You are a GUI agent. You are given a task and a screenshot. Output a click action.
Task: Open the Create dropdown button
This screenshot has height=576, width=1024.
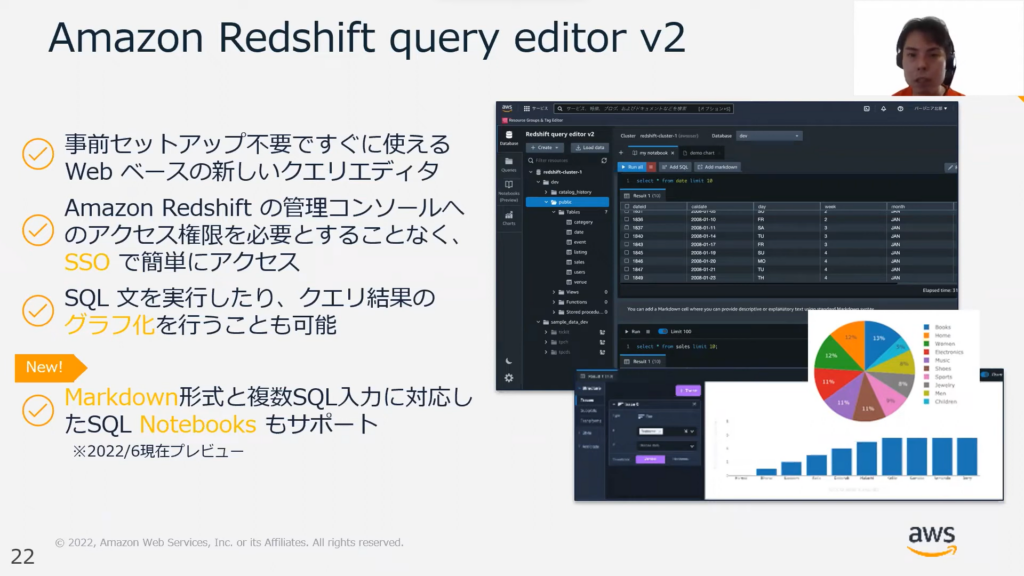click(544, 147)
